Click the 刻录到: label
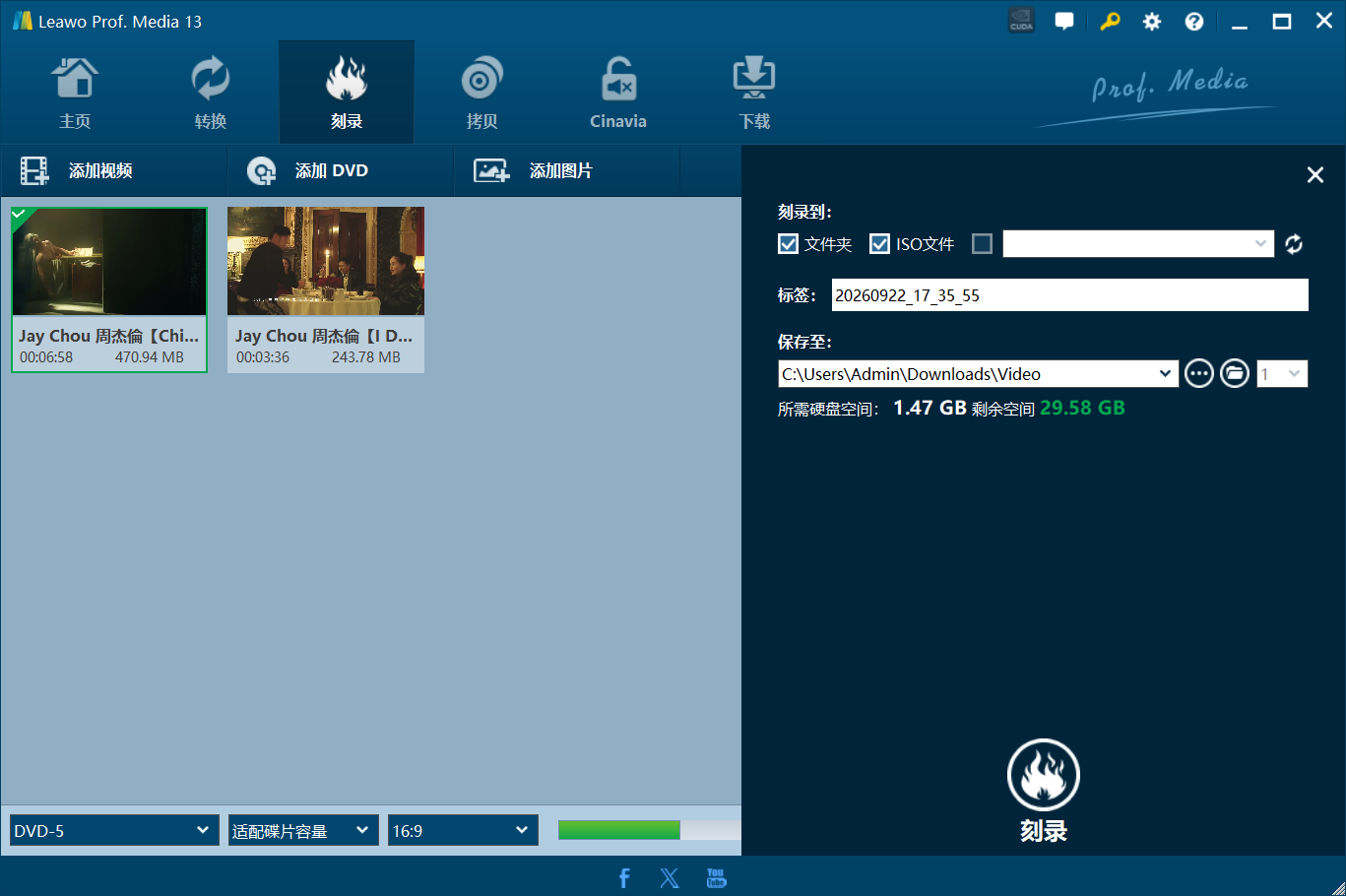The height and width of the screenshot is (896, 1346). [804, 212]
